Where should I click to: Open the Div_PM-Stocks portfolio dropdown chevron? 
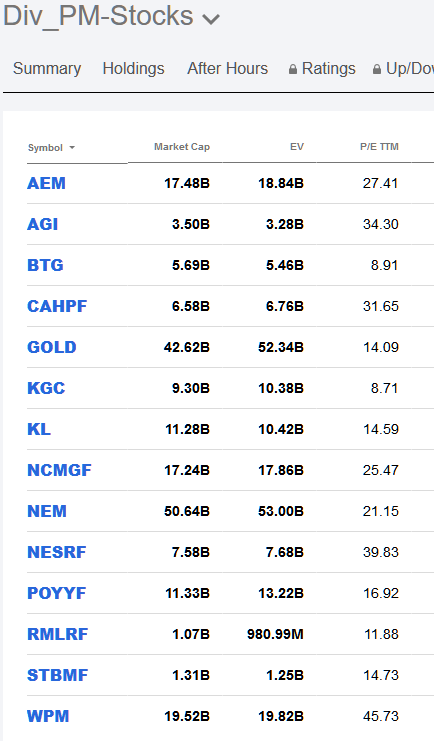coord(211,19)
